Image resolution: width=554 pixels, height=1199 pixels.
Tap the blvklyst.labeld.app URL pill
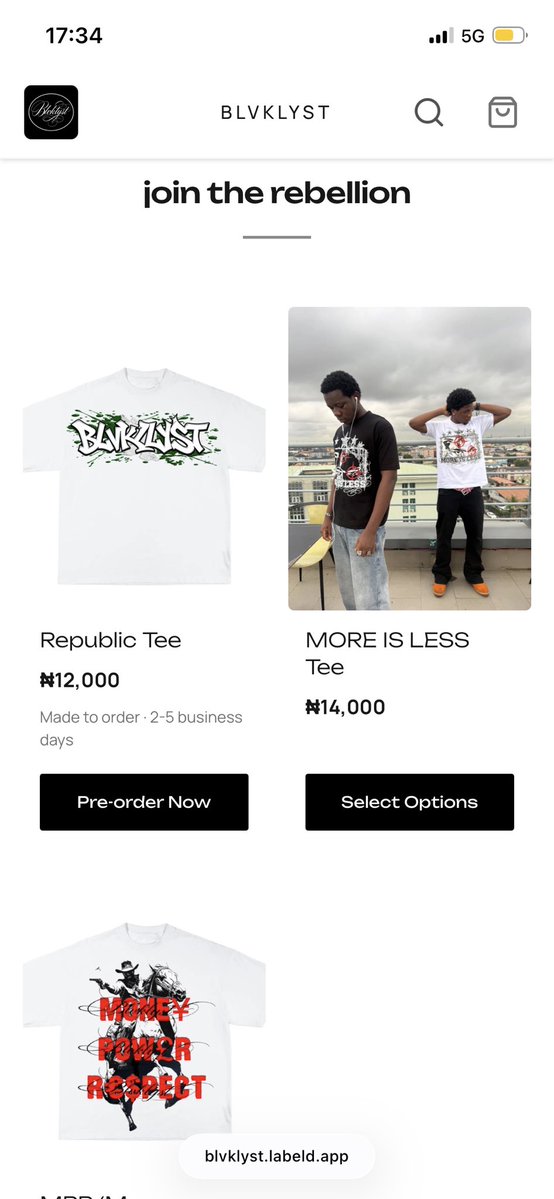click(x=276, y=1156)
